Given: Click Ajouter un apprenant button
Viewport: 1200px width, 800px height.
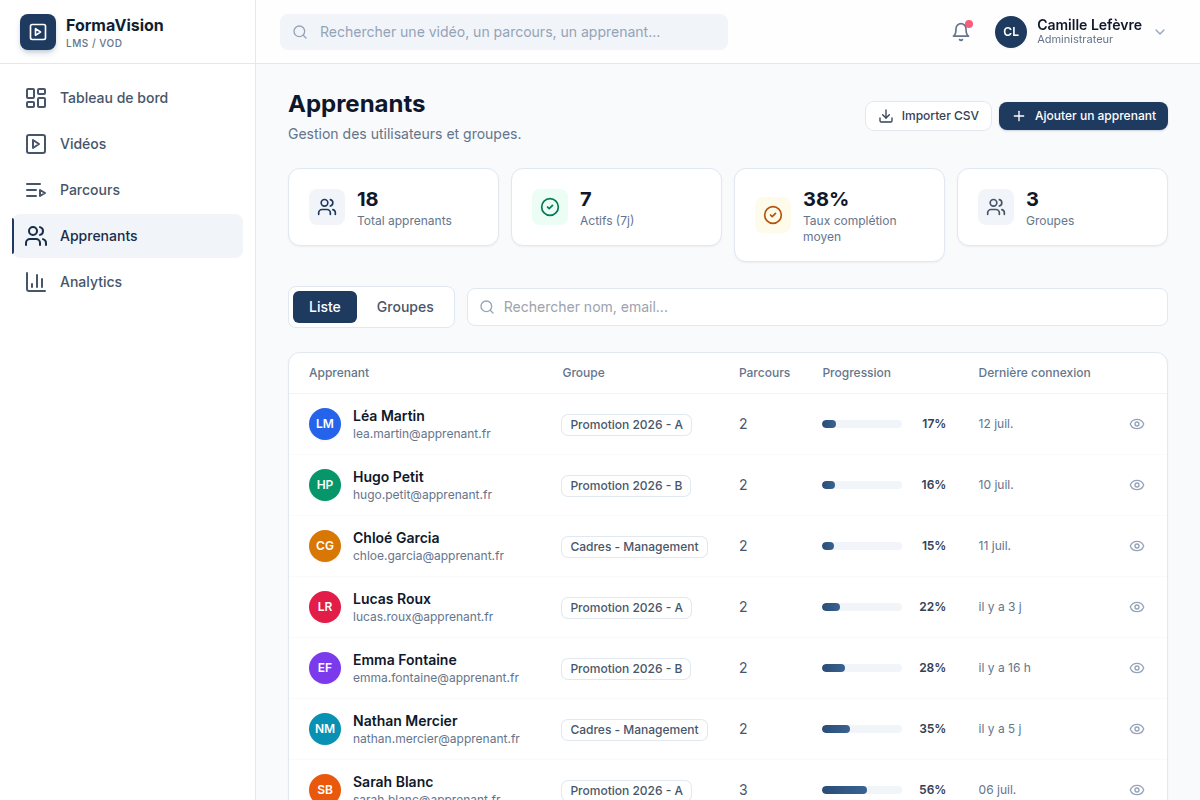Looking at the screenshot, I should tap(1083, 116).
